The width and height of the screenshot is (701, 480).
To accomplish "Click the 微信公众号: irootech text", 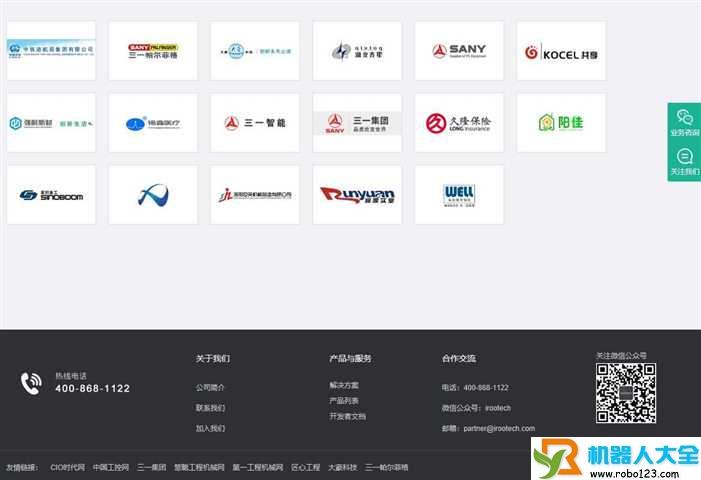I will pos(476,408).
